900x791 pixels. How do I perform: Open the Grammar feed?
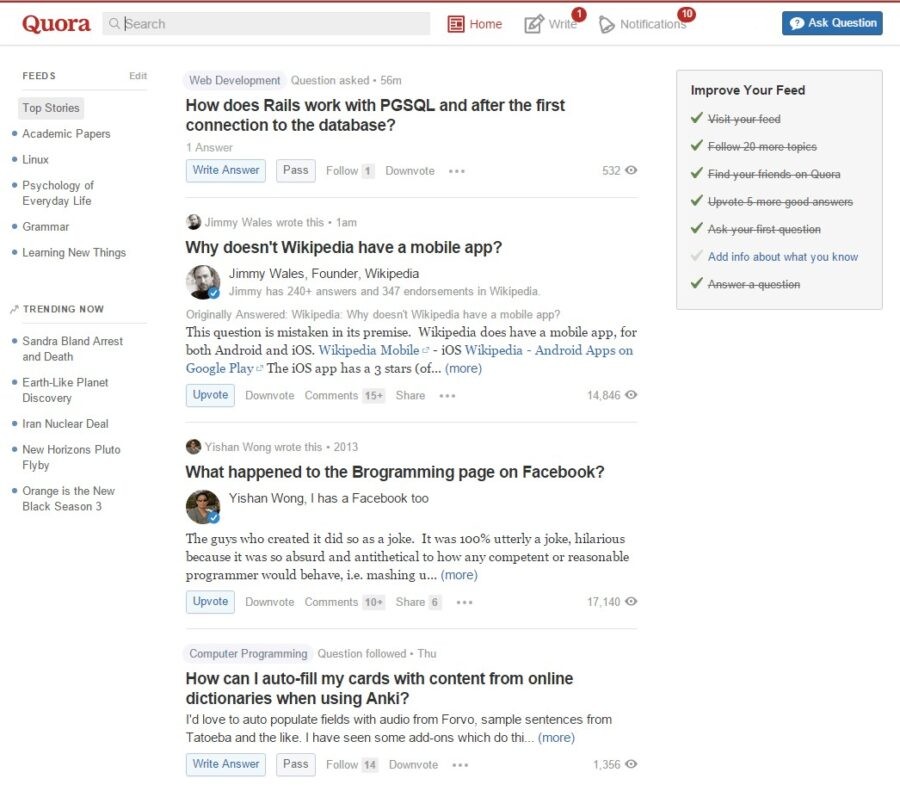(45, 227)
